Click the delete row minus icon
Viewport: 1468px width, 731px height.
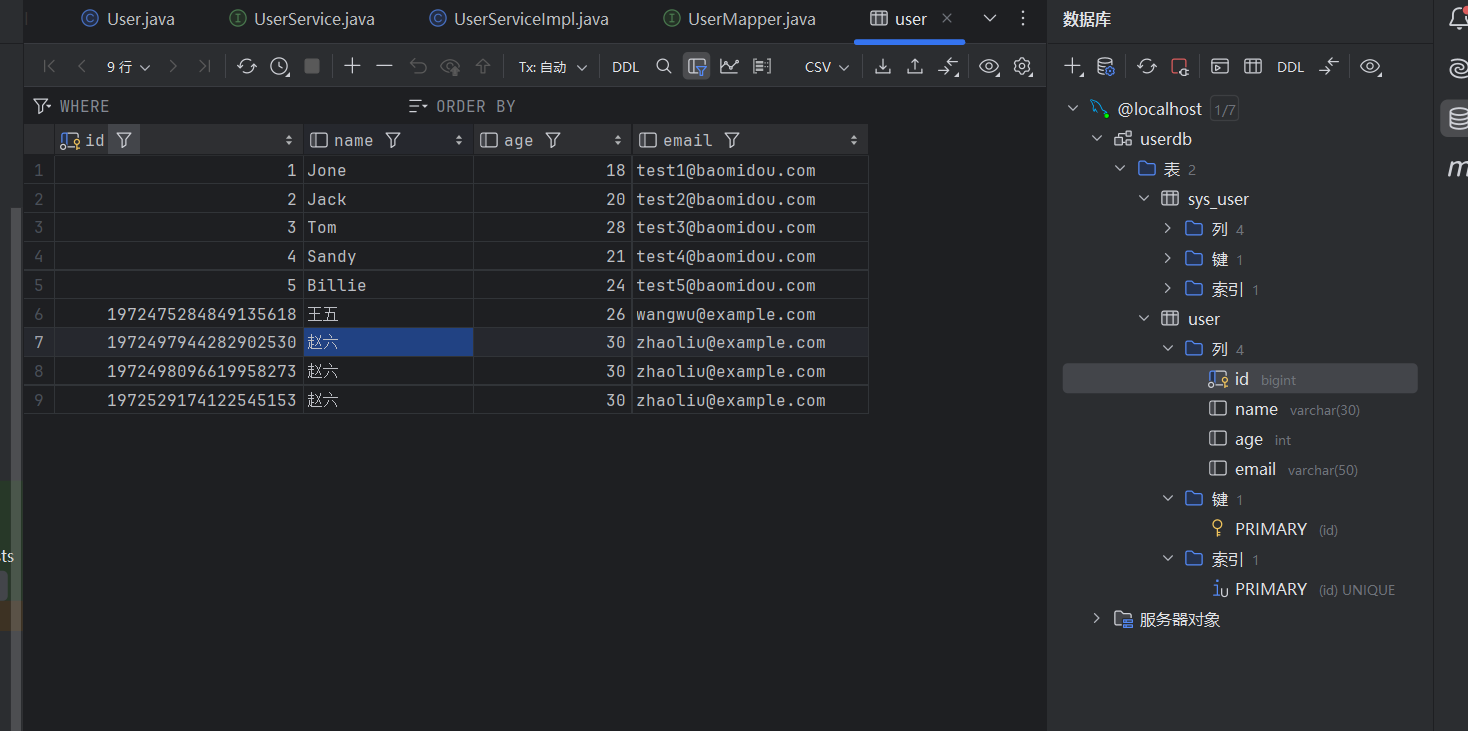coord(384,66)
